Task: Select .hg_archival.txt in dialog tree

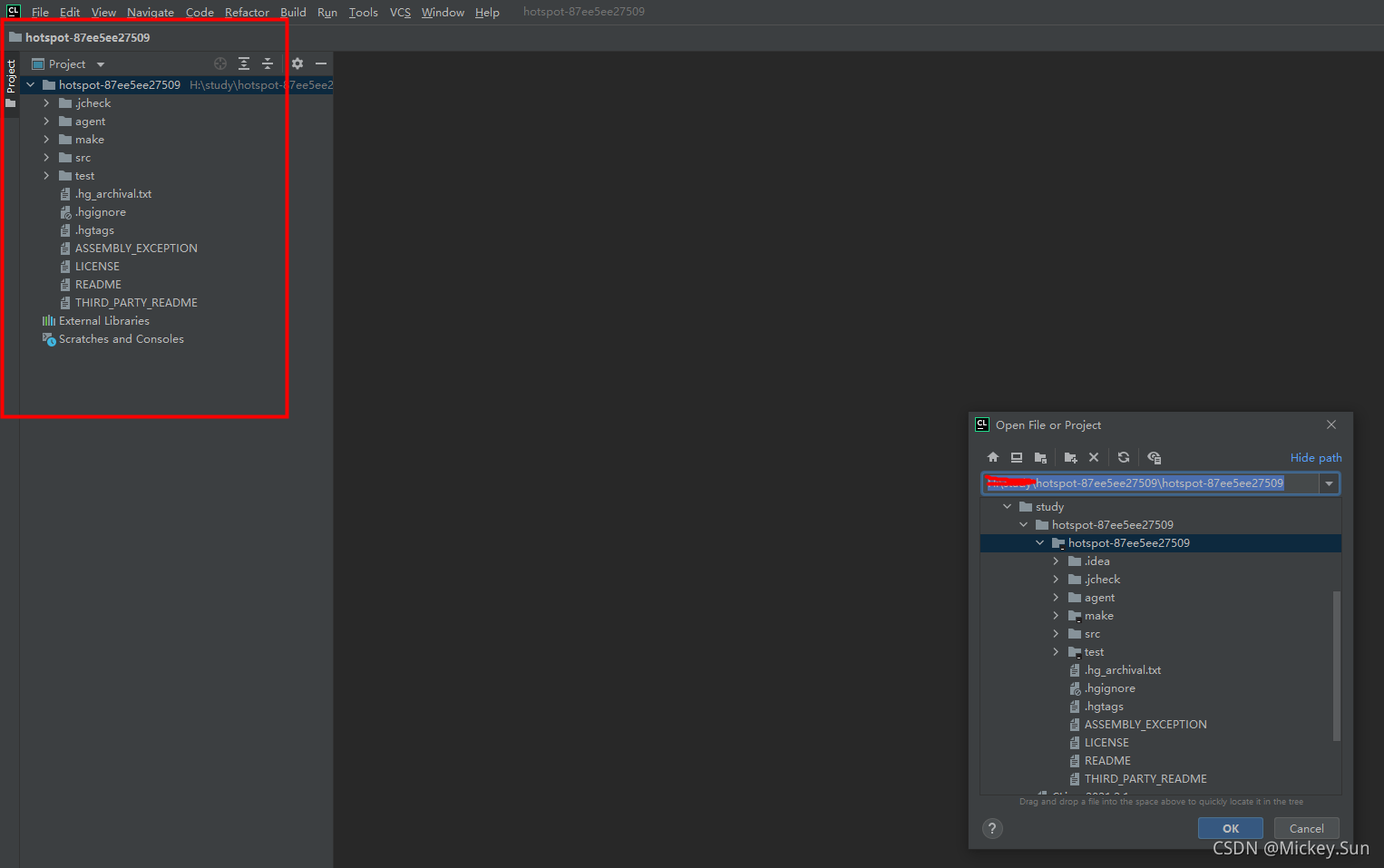Action: tap(1123, 670)
